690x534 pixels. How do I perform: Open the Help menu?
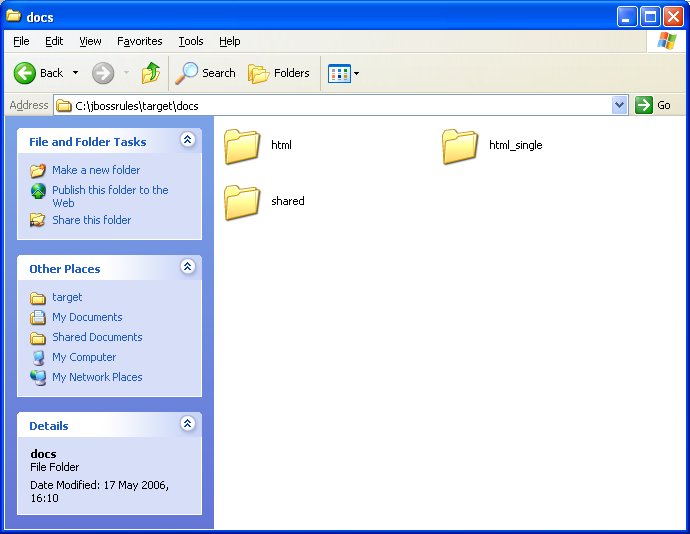[x=230, y=41]
